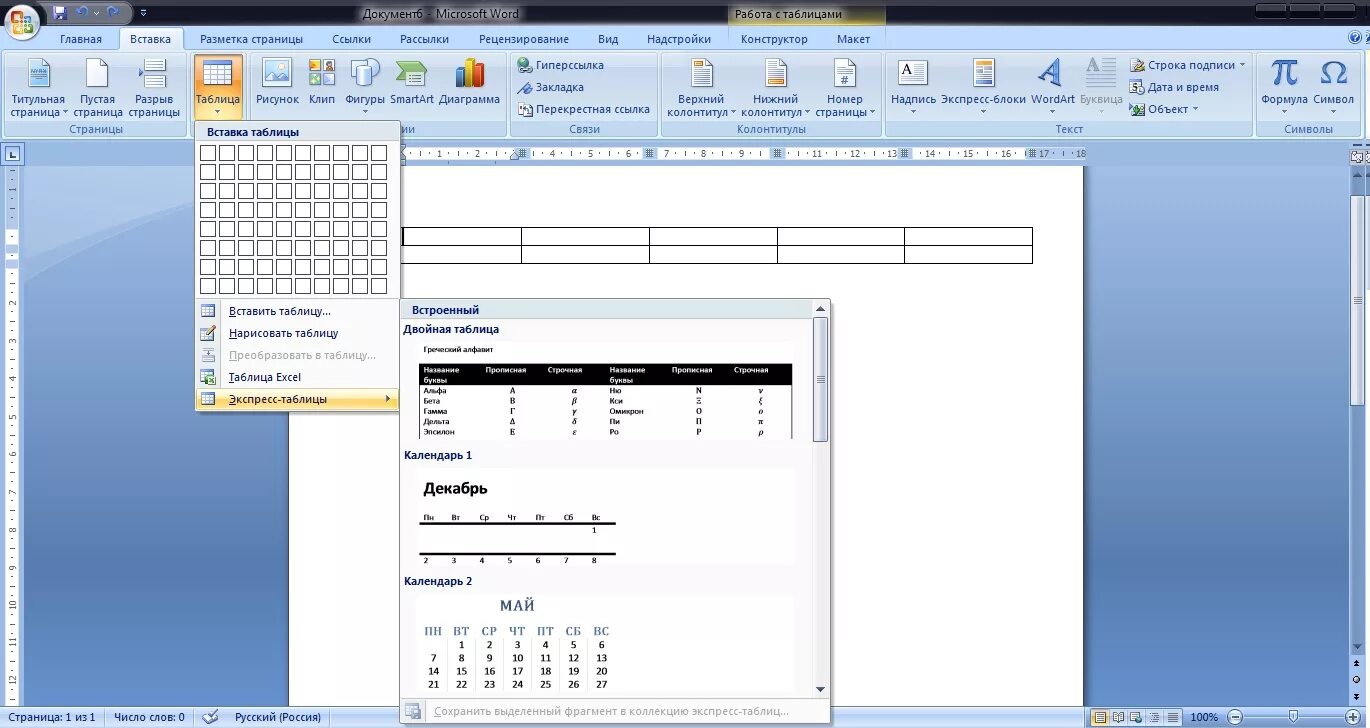Select the Календарь 2 quick table preview
Screen dimensions: 1370x728
606,642
